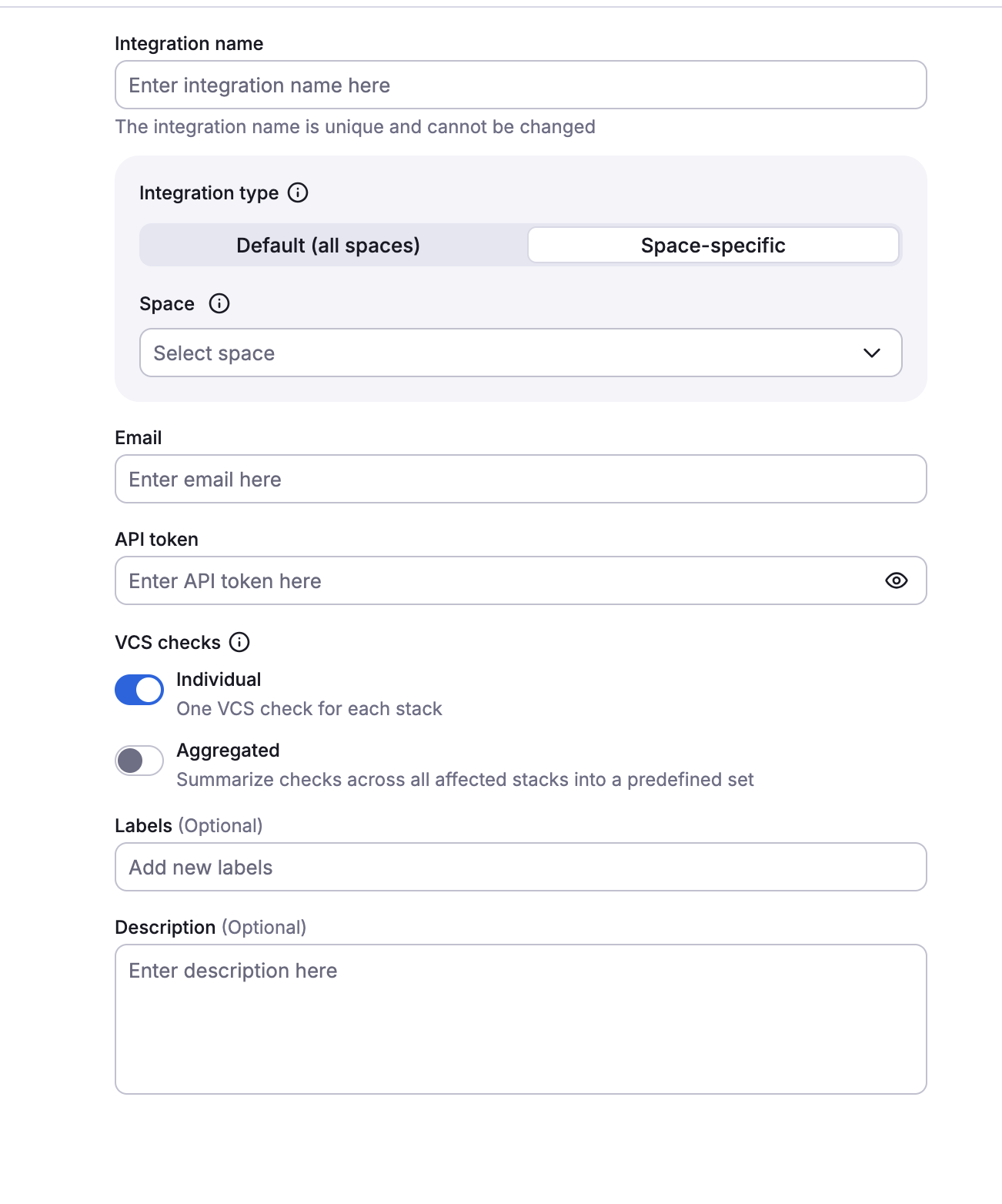Reveal the API token with the eye icon
Image resolution: width=1002 pixels, height=1204 pixels.
pyautogui.click(x=898, y=580)
